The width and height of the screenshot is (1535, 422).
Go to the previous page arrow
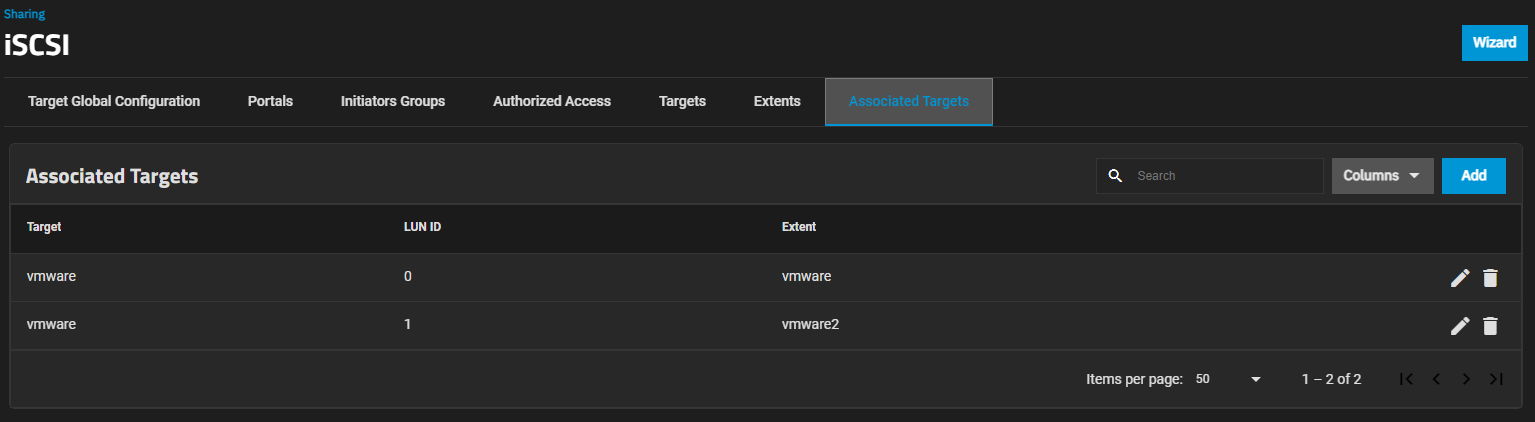(1436, 379)
